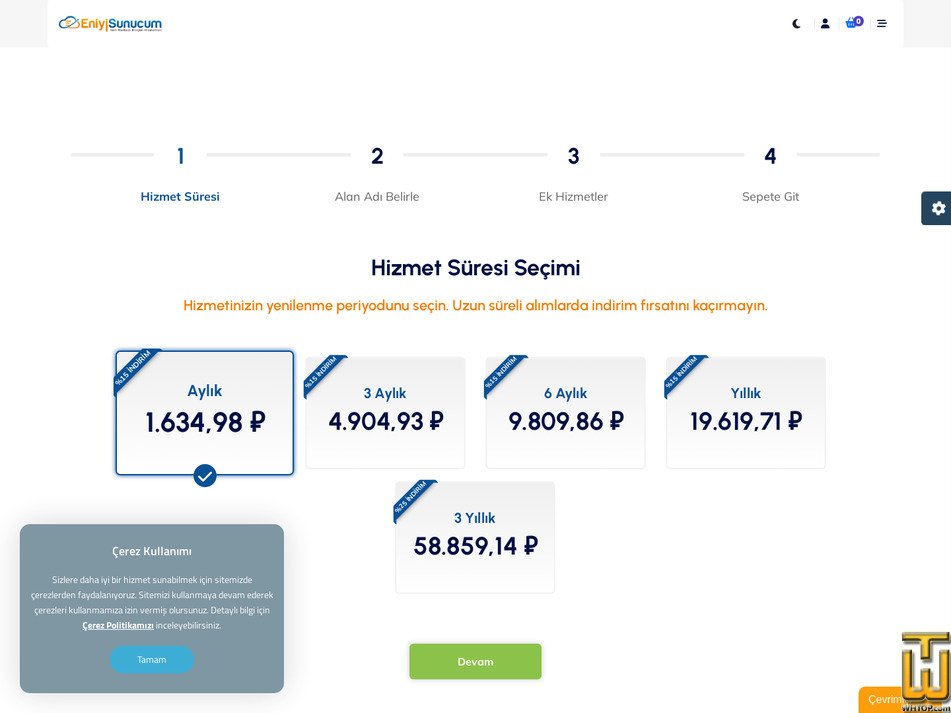Open the settings gear side tab
This screenshot has height=713, width=951.
(x=937, y=208)
